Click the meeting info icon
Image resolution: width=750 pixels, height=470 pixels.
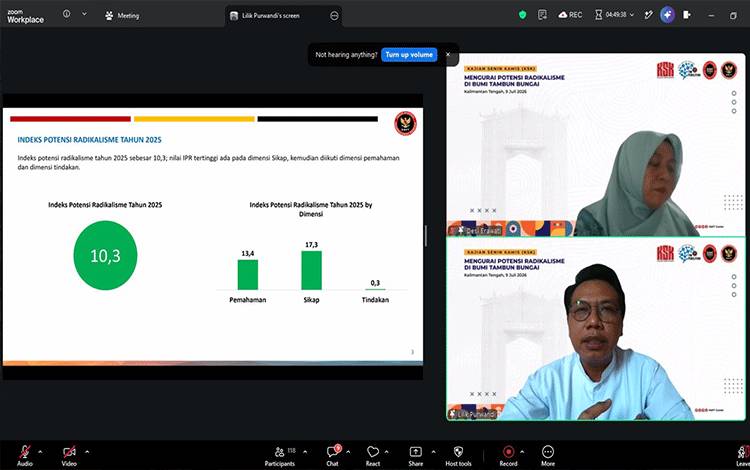[66, 14]
